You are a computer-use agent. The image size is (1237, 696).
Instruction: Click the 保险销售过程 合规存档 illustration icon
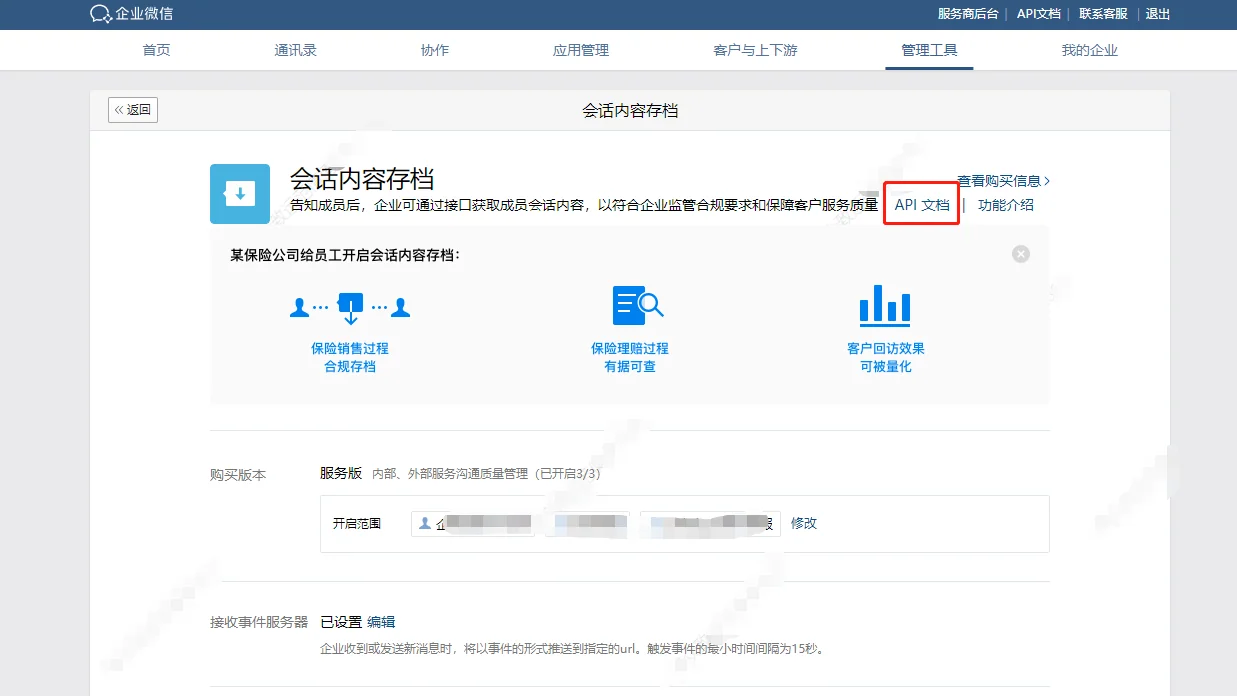(x=350, y=307)
